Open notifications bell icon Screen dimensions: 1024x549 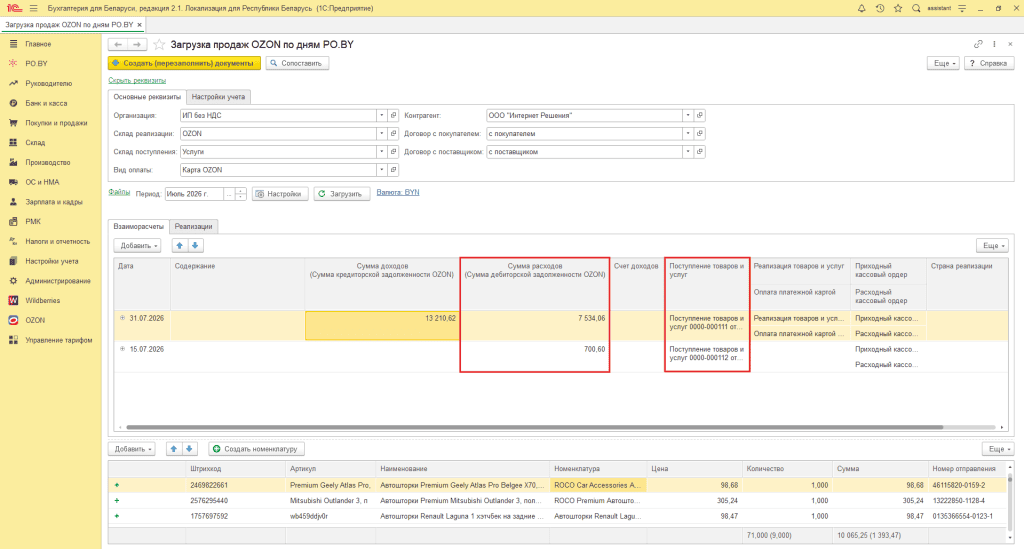(x=861, y=8)
